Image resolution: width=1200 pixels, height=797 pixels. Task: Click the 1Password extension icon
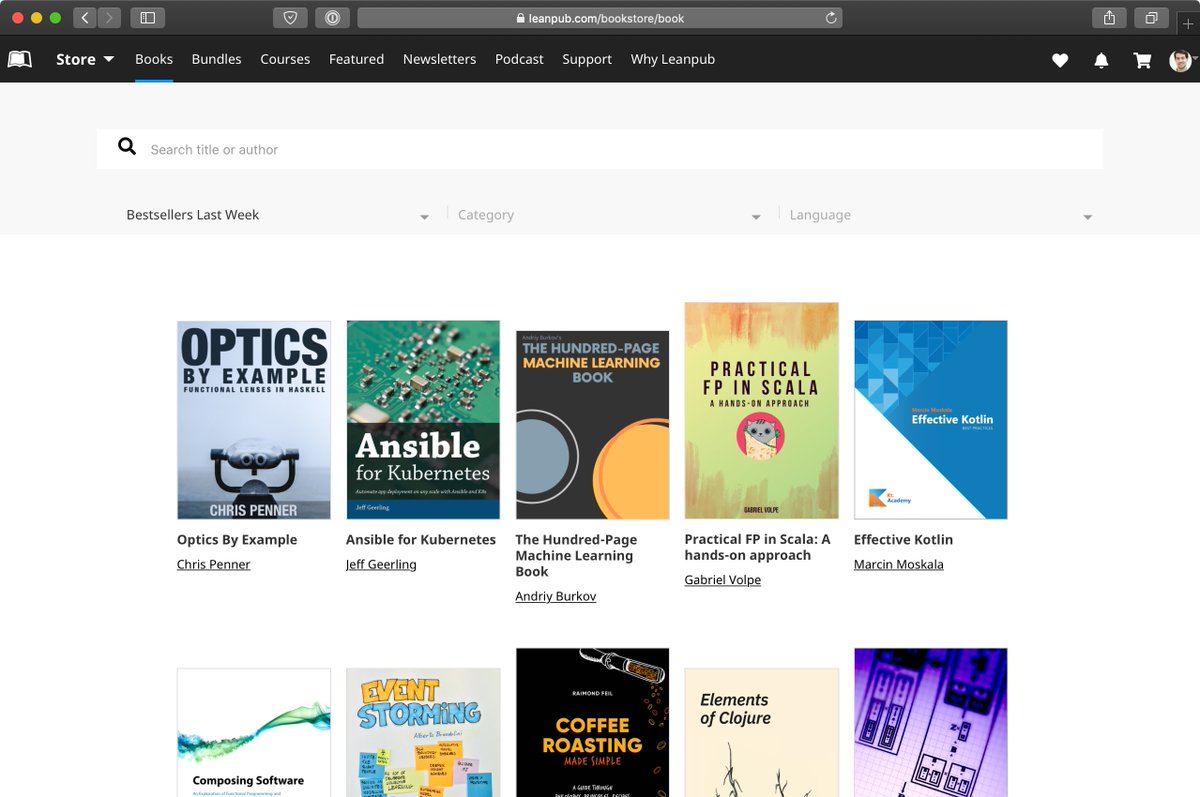(332, 18)
